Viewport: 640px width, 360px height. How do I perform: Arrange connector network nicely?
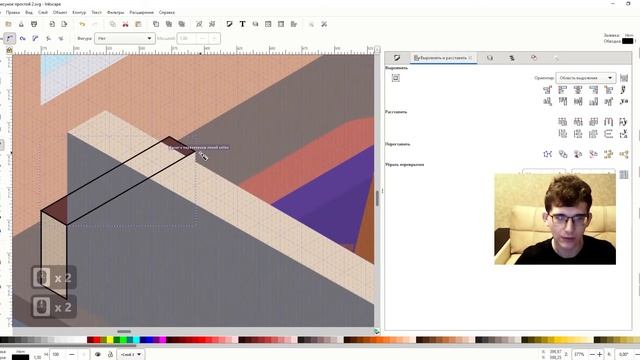(547, 154)
